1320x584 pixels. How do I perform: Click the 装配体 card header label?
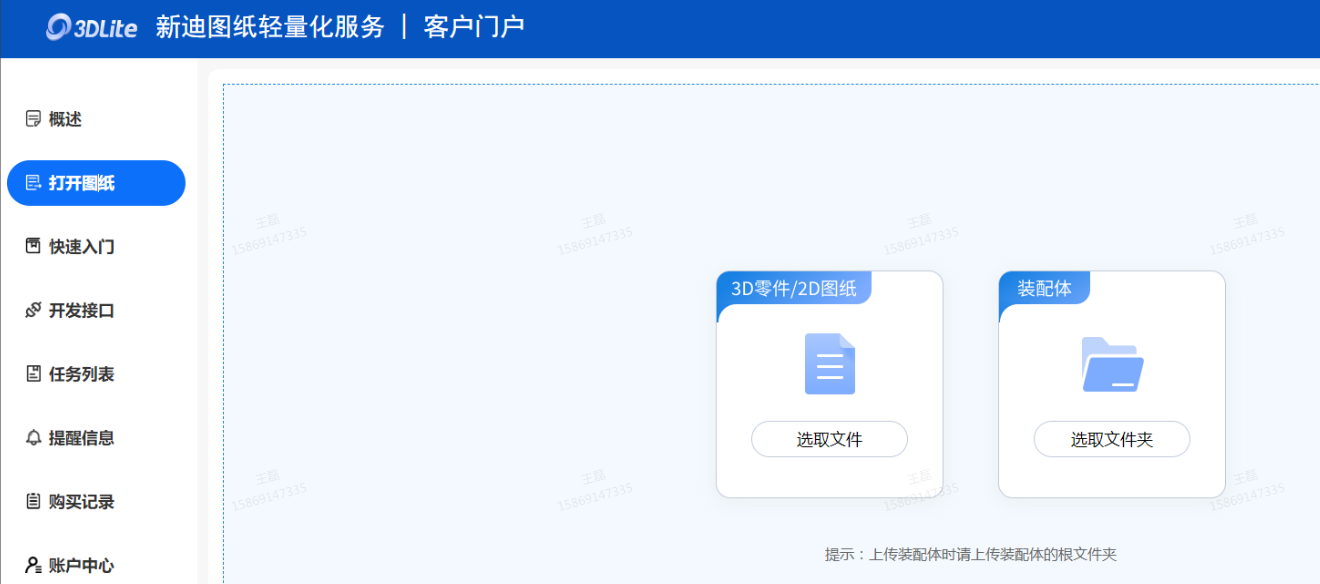pos(1044,289)
